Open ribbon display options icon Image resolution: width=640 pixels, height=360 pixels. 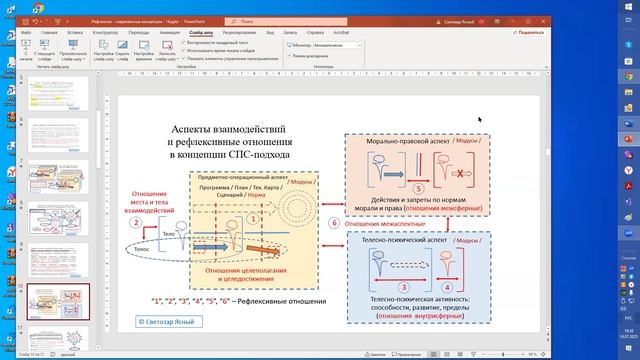click(x=497, y=22)
